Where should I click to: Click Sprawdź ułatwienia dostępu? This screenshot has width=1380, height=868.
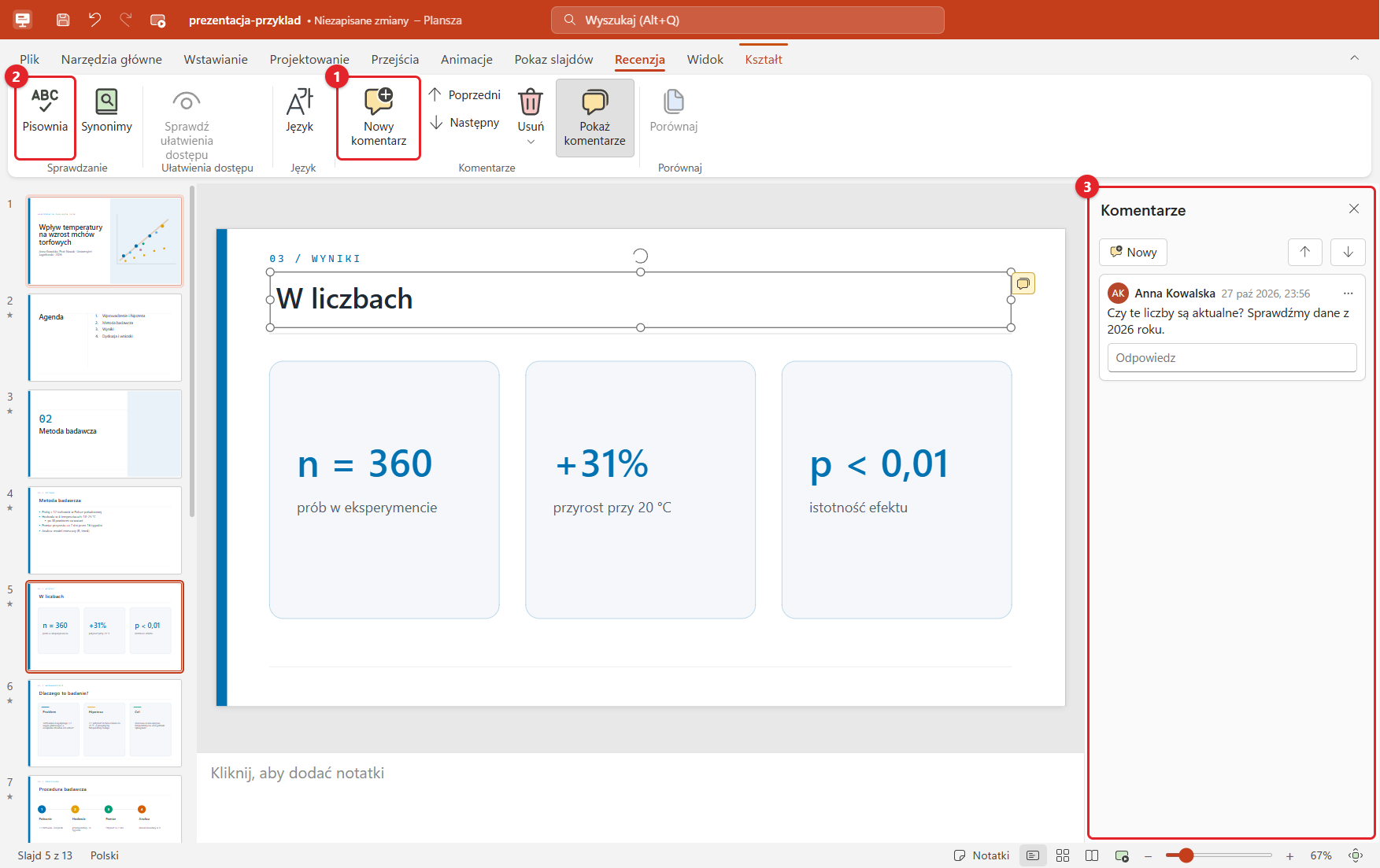click(187, 123)
